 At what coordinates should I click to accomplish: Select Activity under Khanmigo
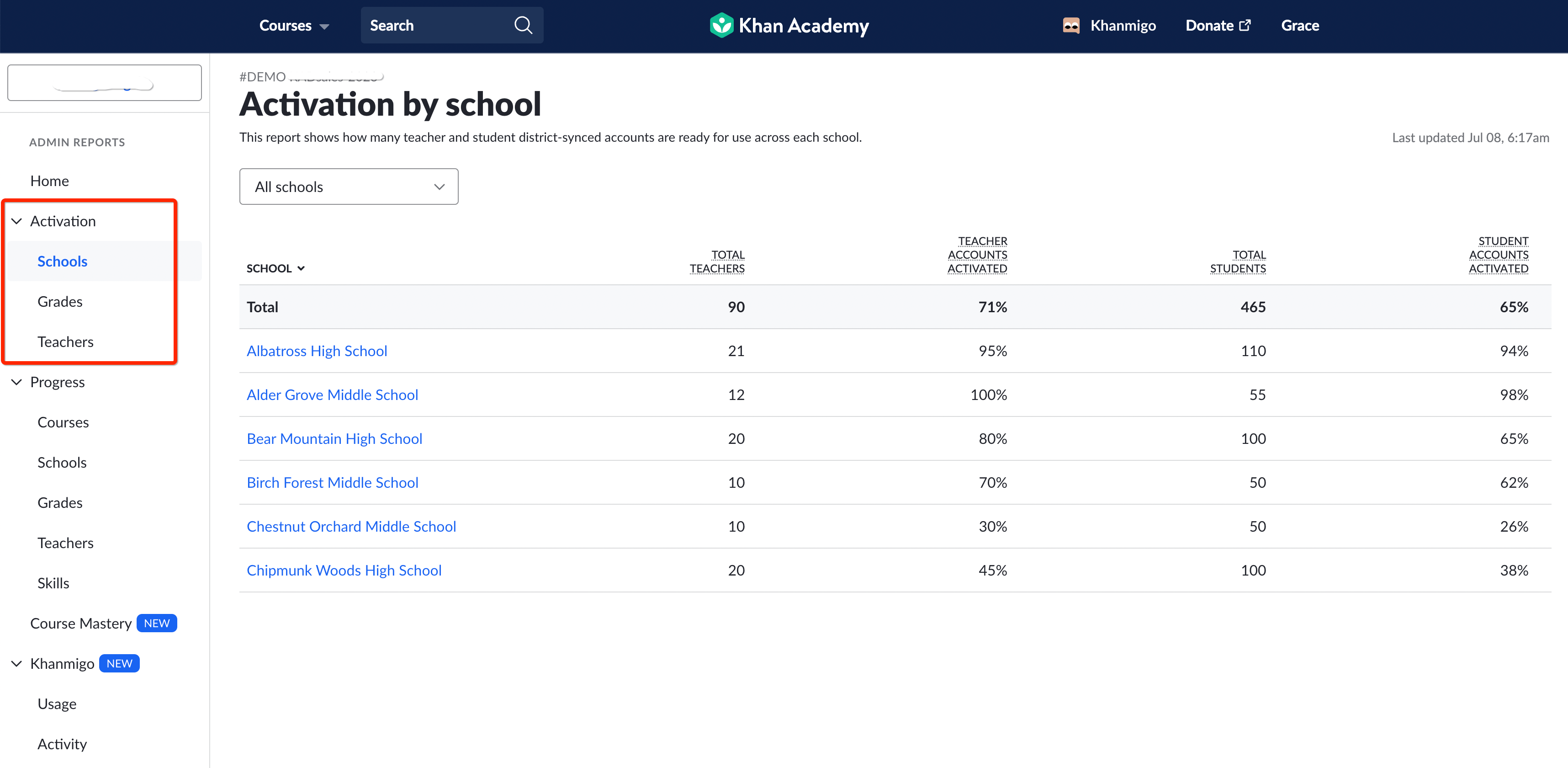(x=62, y=743)
